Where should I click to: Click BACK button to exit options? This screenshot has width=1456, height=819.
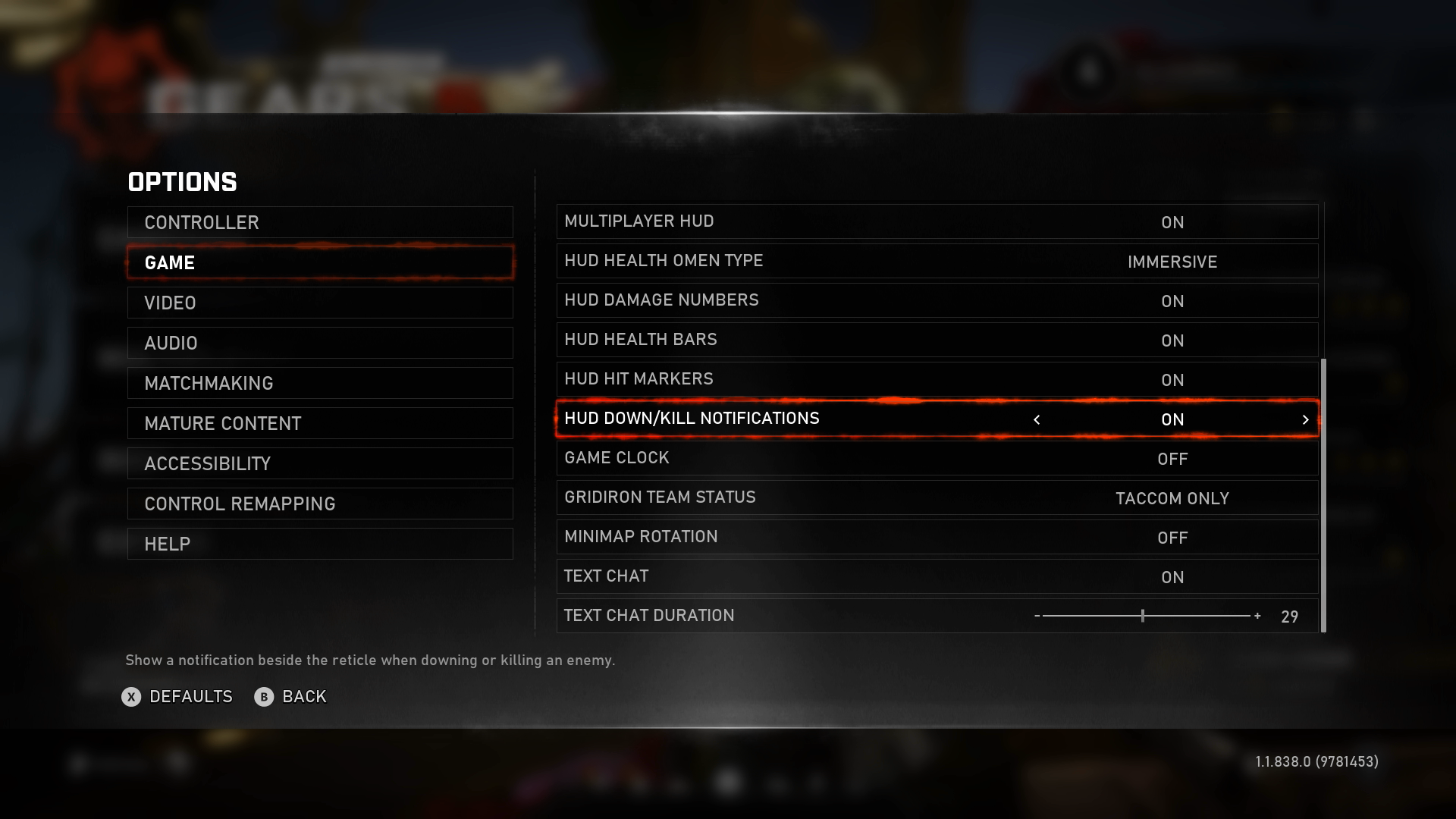[290, 696]
